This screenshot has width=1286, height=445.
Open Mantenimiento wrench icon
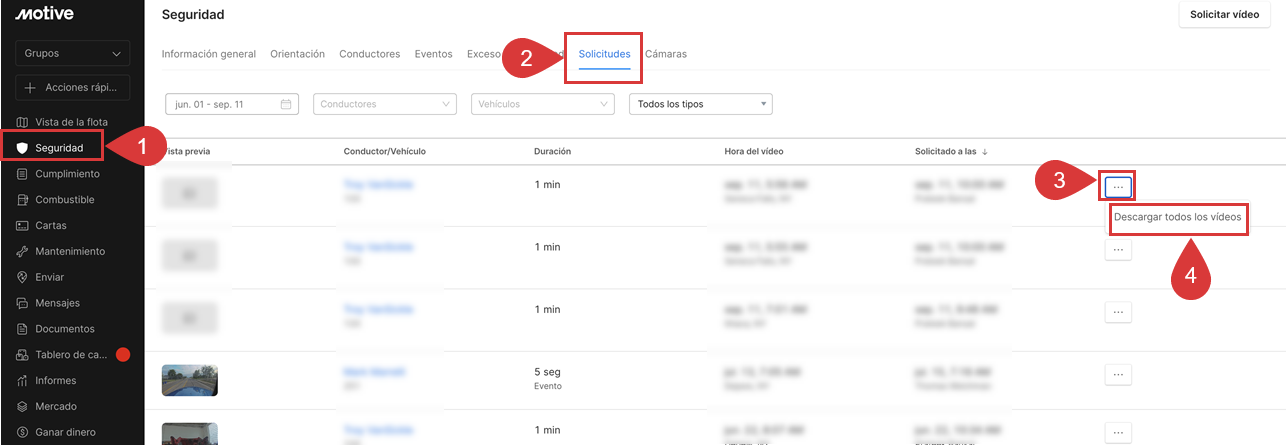click(23, 252)
